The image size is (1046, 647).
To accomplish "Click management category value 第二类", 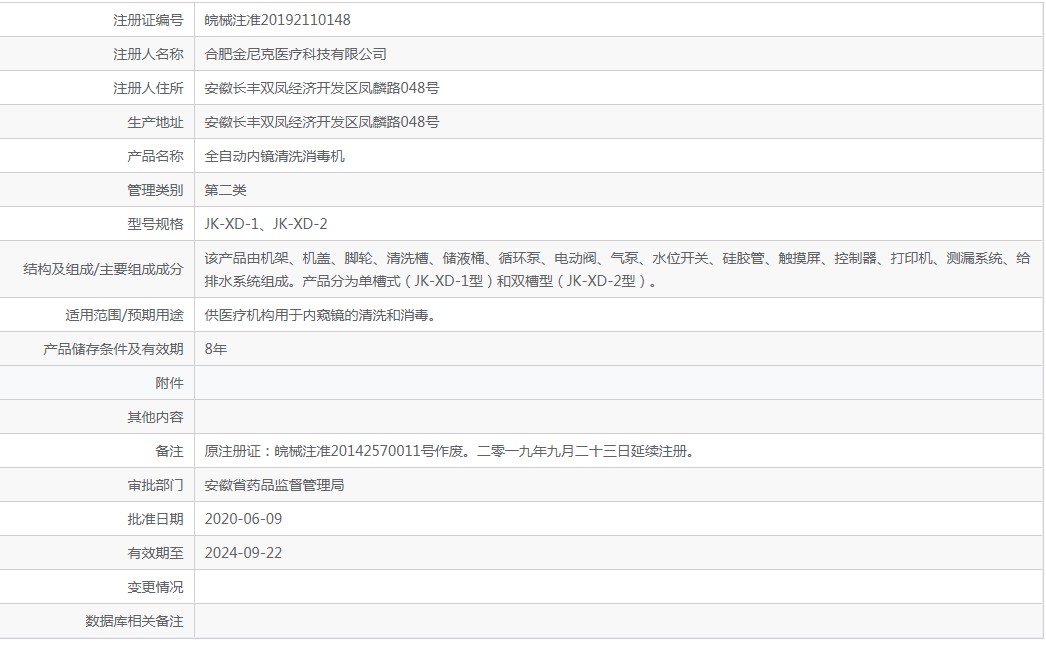I will point(225,190).
